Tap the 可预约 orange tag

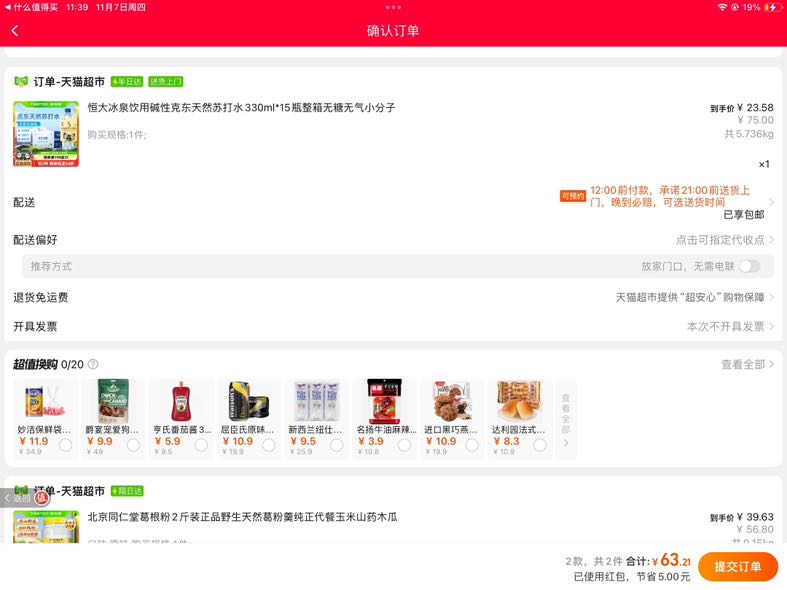(573, 196)
